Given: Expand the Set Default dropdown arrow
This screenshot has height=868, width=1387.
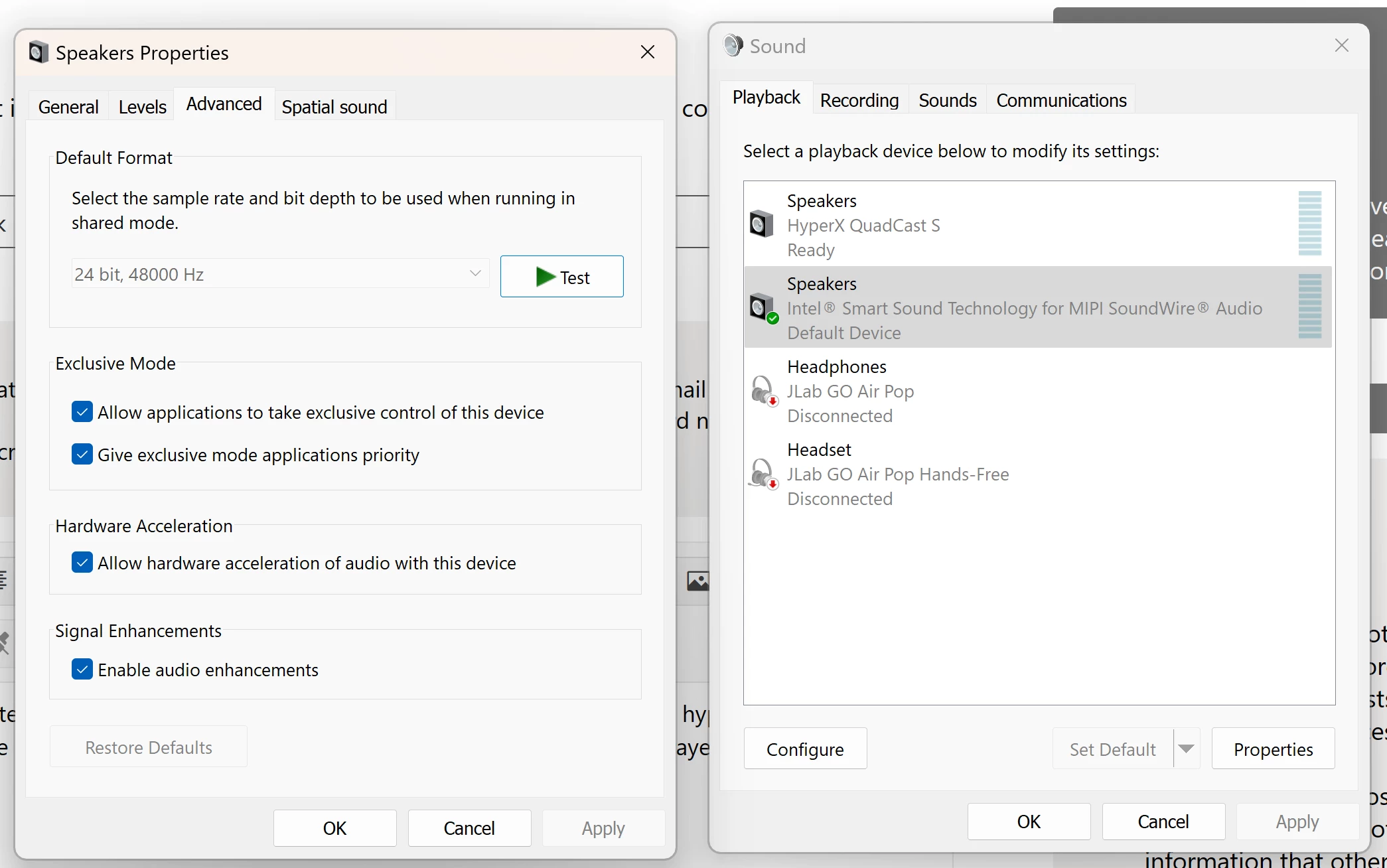Looking at the screenshot, I should click(x=1187, y=749).
